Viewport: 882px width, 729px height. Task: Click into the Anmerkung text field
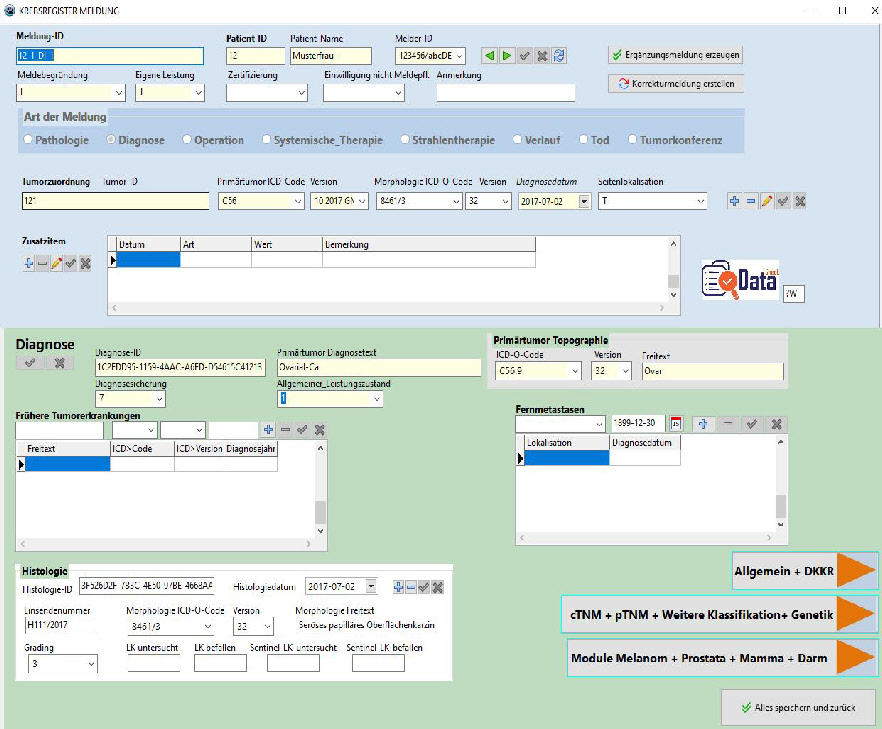click(505, 93)
